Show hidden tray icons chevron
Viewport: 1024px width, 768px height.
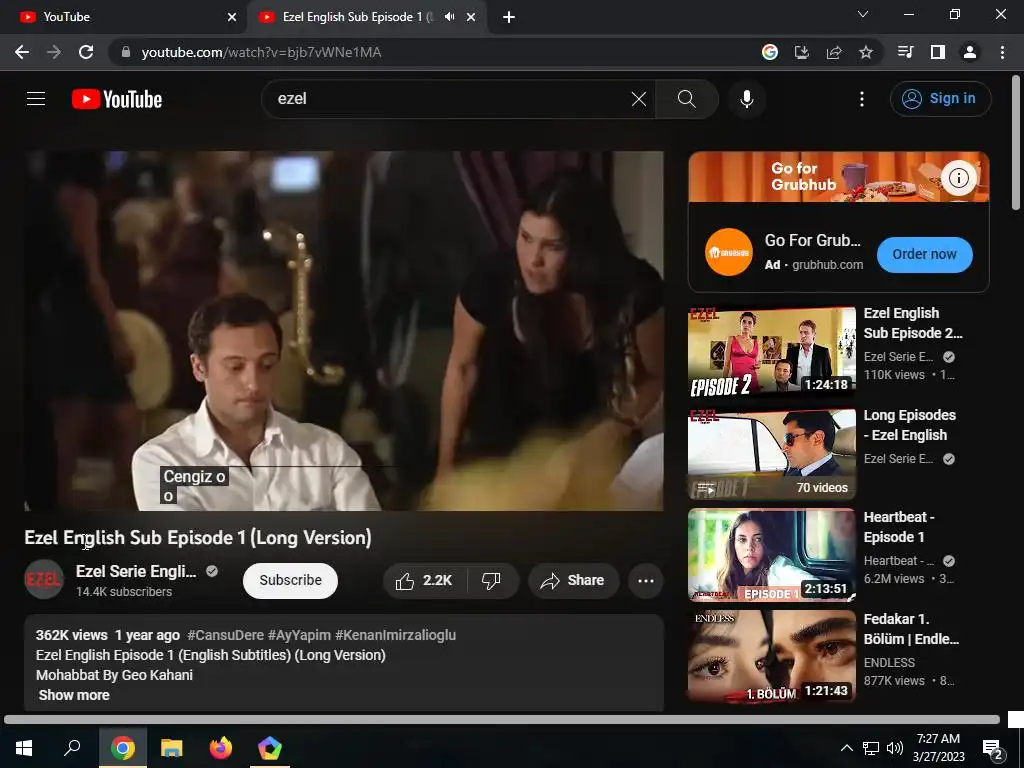[846, 748]
